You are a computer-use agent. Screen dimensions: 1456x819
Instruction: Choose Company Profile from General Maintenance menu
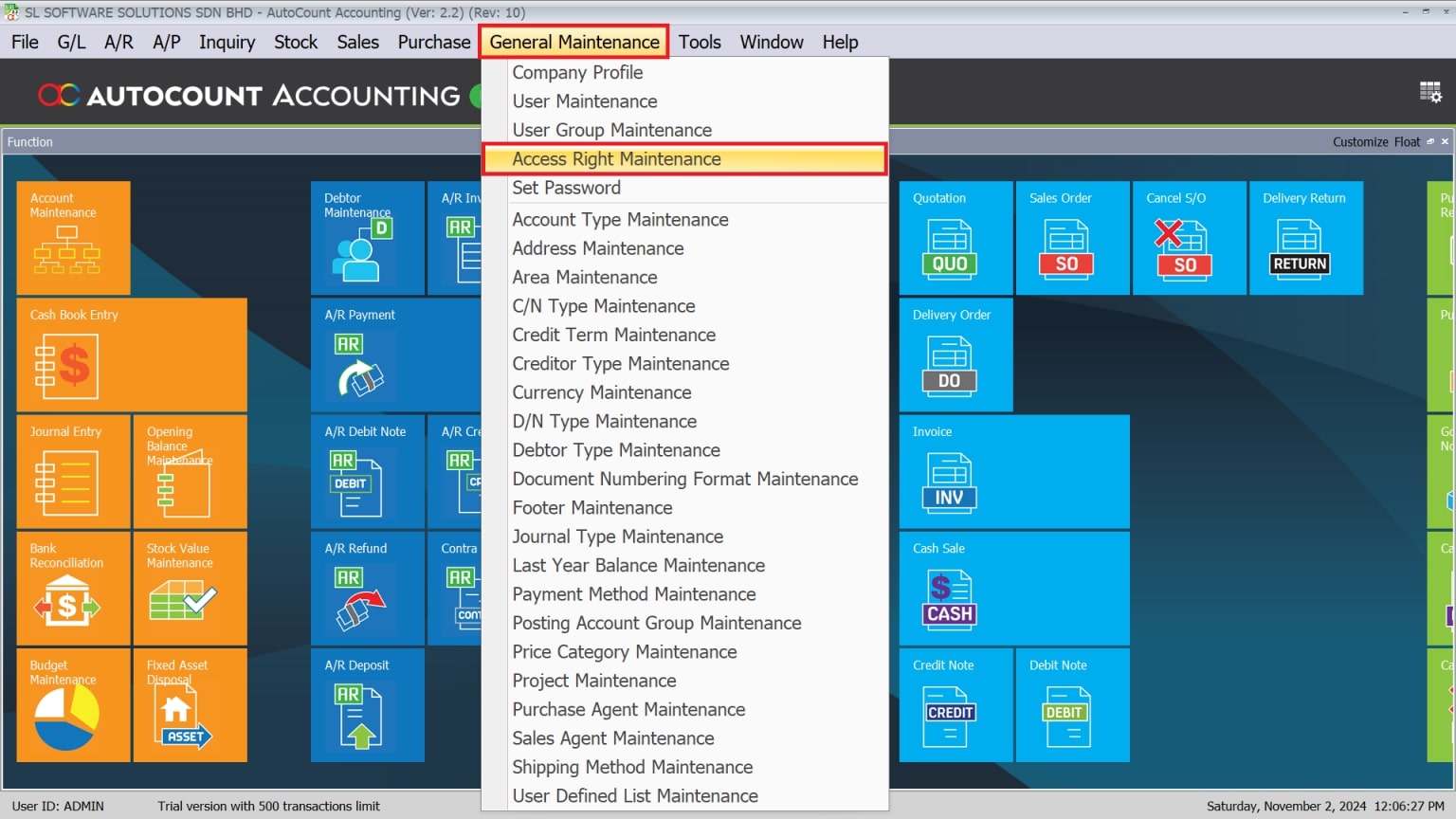[577, 72]
